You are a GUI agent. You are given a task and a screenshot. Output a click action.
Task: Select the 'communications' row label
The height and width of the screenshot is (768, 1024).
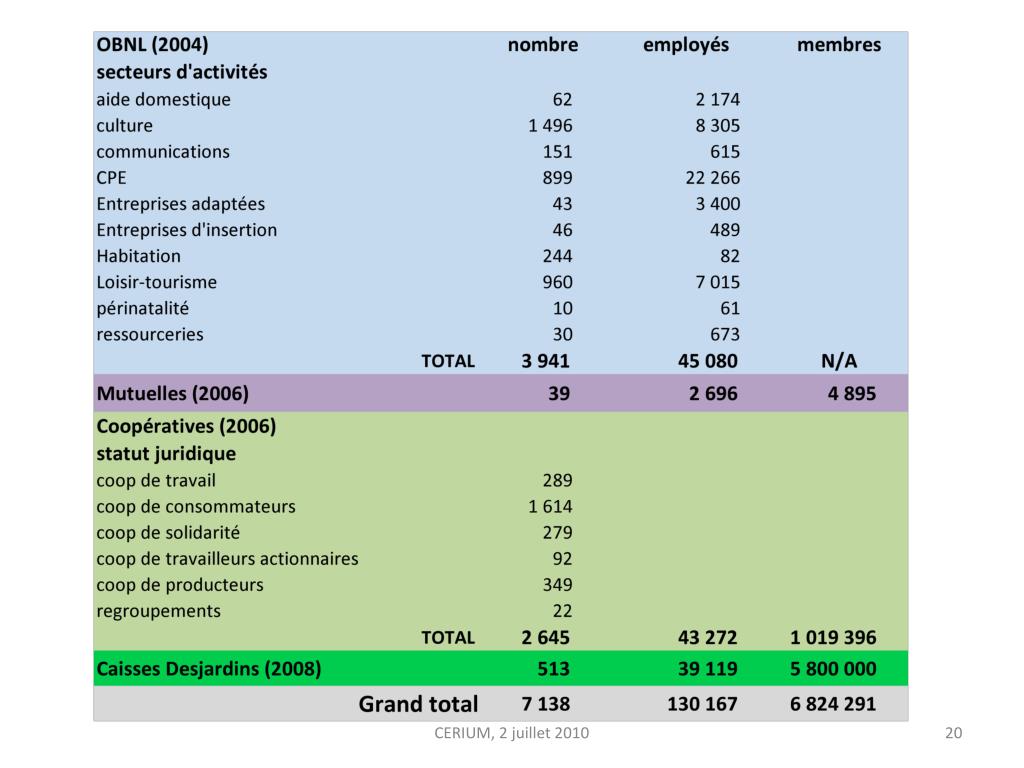[x=163, y=152]
